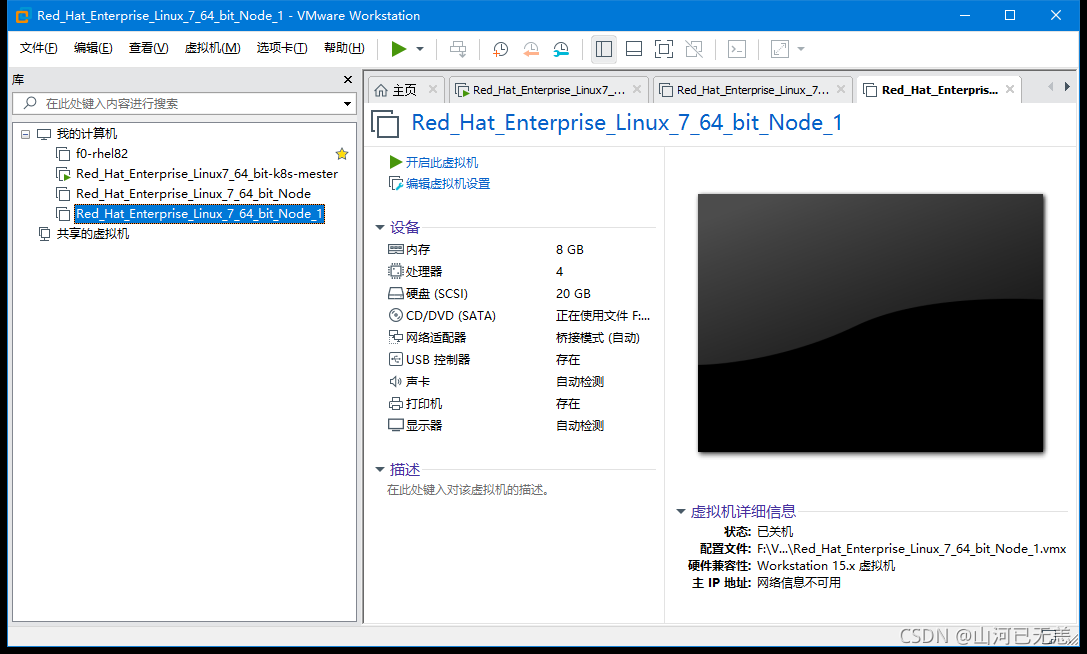Collapse the 虚拟机详细信息 section

681,512
